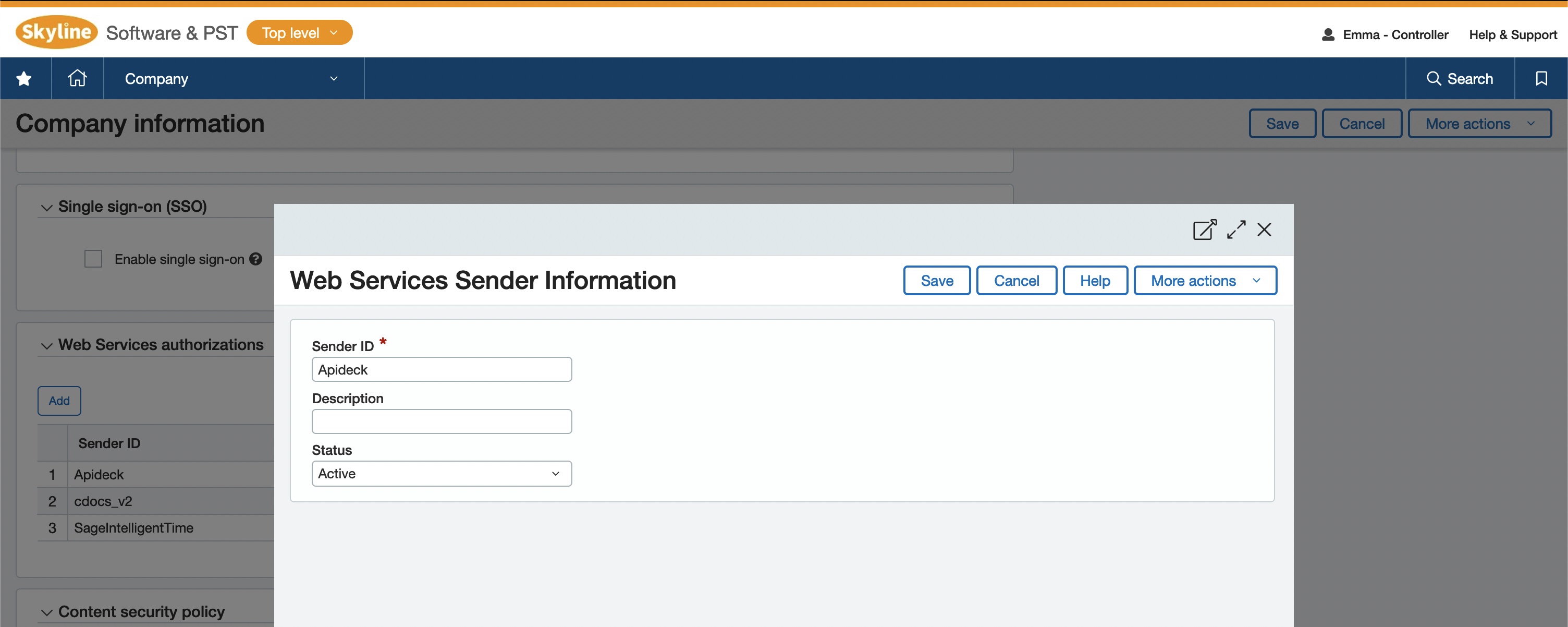
Task: Enable single sign-on checkbox
Action: coord(92,258)
